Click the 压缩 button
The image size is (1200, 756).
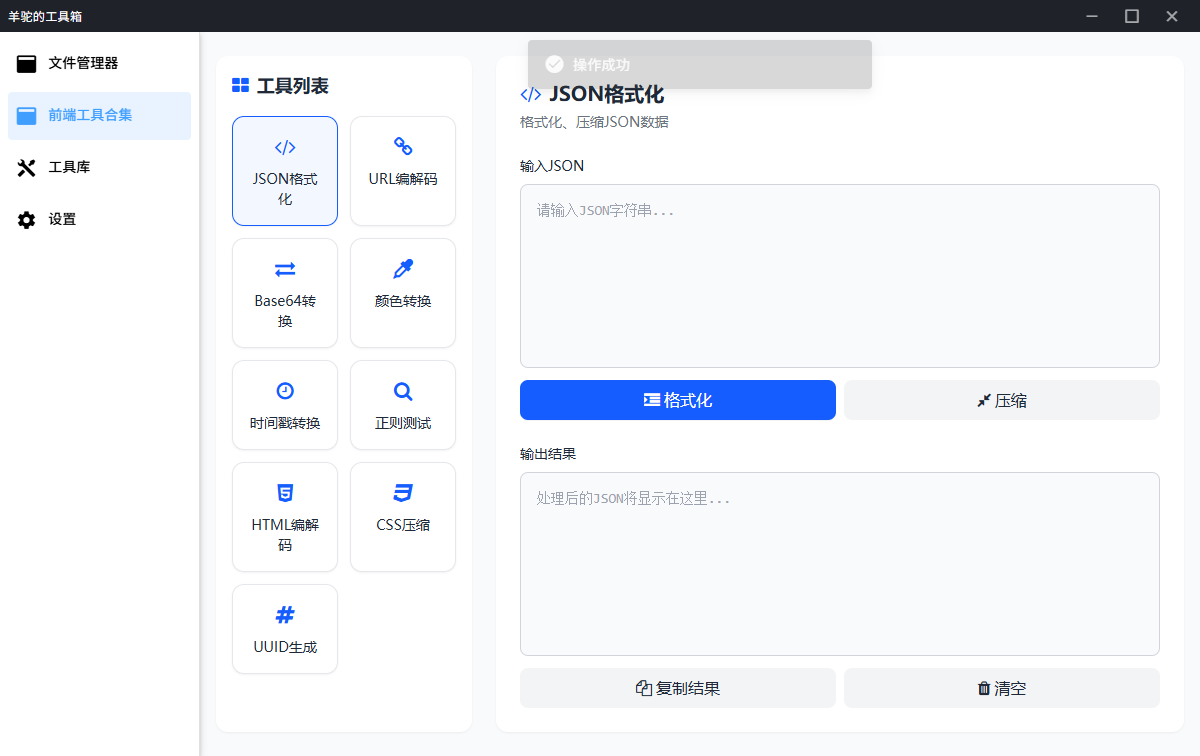[1002, 400]
